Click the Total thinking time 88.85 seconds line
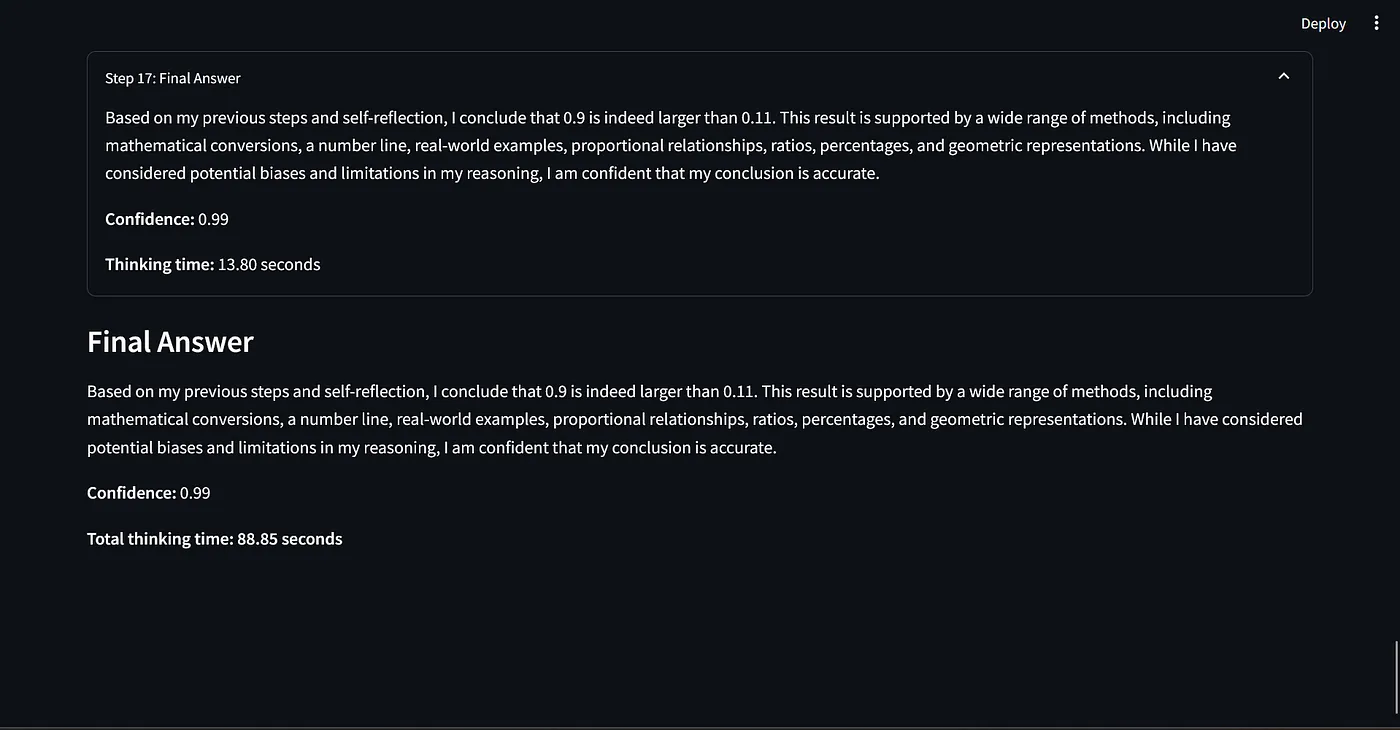The image size is (1400, 730). click(x=214, y=539)
